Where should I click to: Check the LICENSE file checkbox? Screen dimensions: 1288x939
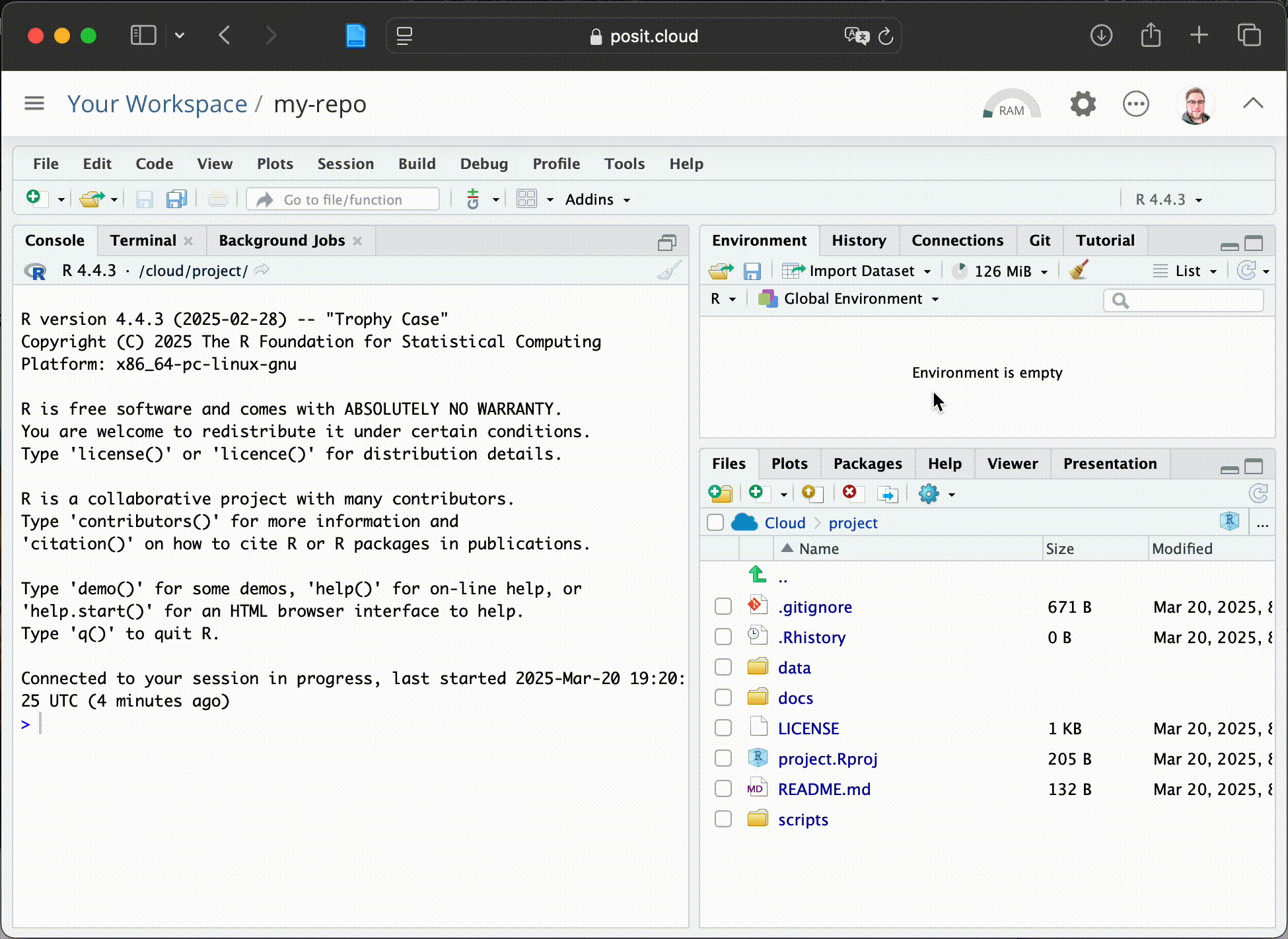[x=723, y=728]
